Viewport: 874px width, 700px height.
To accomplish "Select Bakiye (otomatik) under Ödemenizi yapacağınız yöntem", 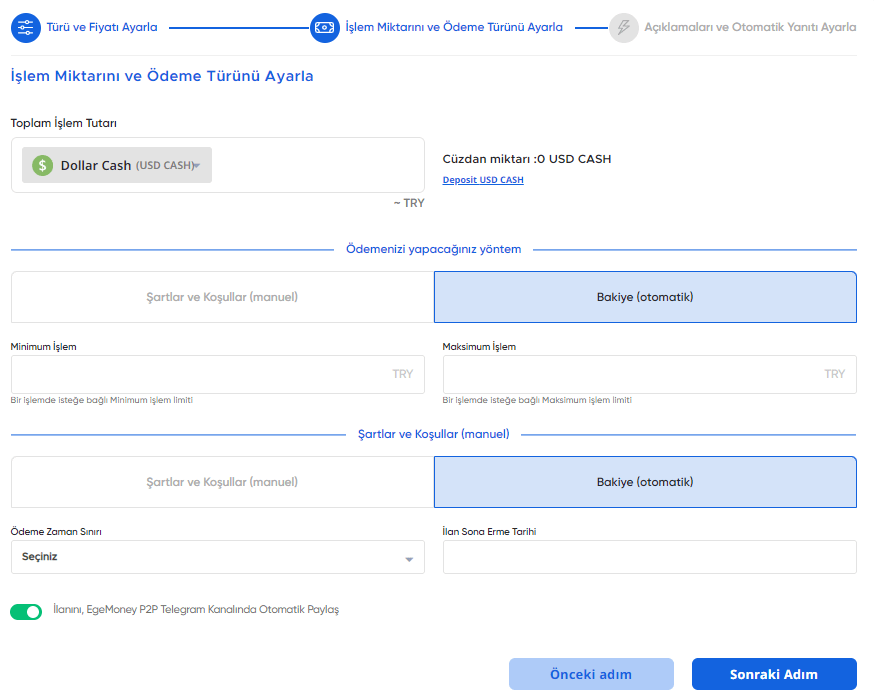I will tap(645, 297).
